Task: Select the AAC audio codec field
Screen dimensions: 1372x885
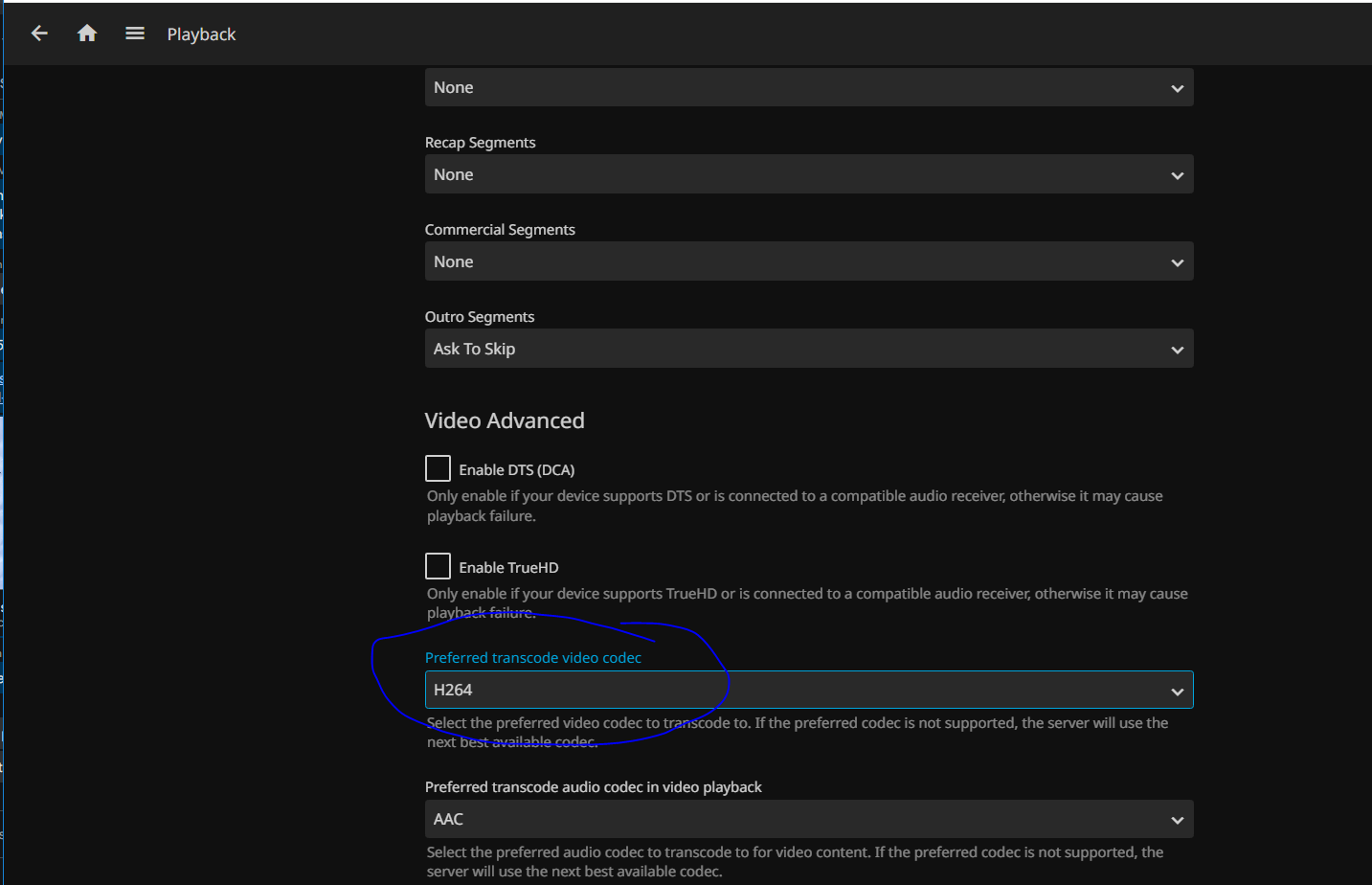Action: tap(808, 819)
